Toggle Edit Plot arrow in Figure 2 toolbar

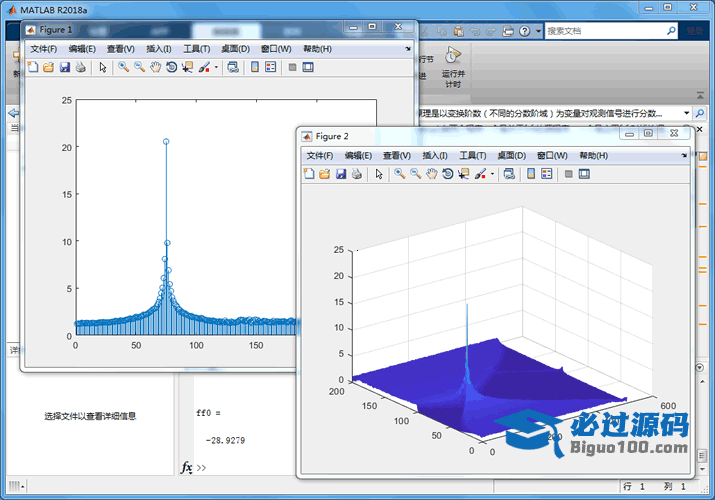378,174
